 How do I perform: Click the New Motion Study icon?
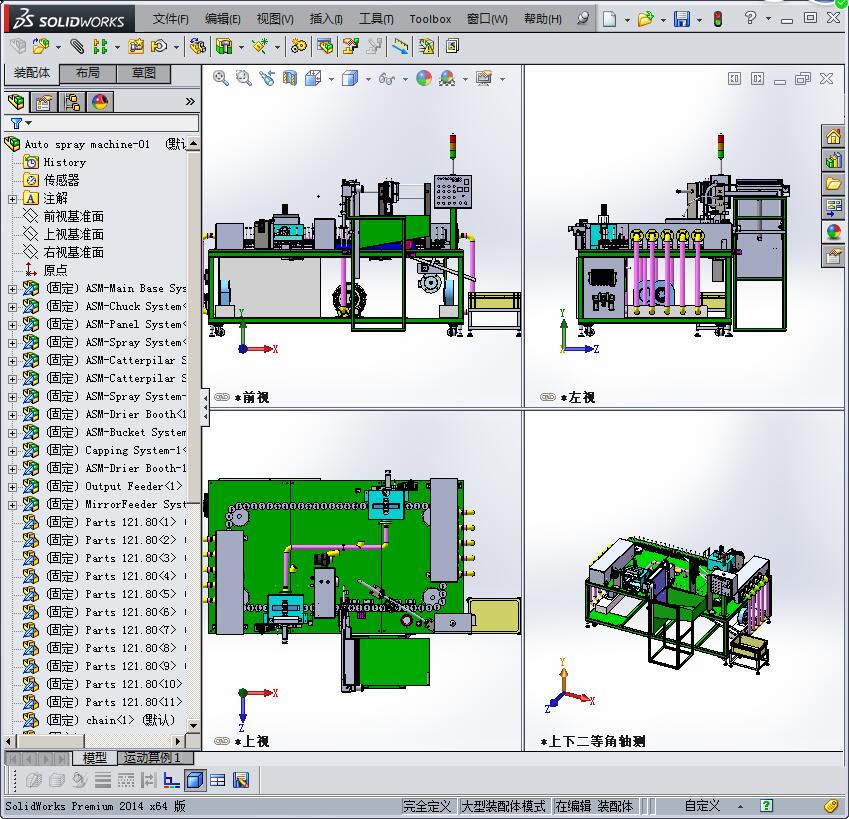[x=298, y=47]
